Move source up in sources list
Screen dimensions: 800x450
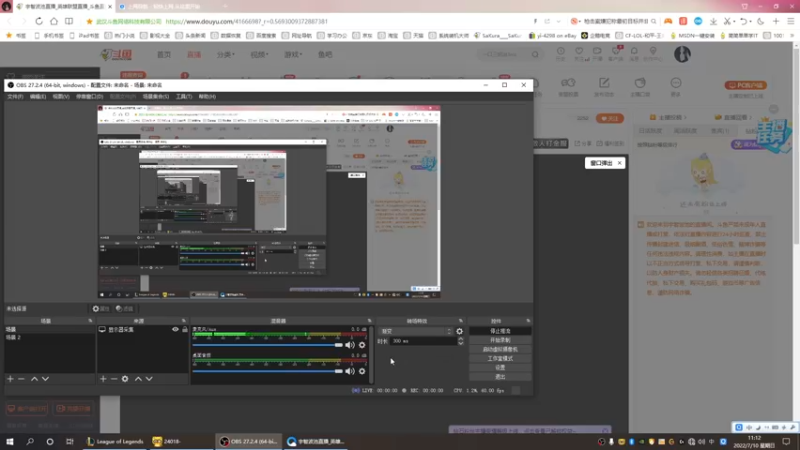pyautogui.click(x=138, y=379)
